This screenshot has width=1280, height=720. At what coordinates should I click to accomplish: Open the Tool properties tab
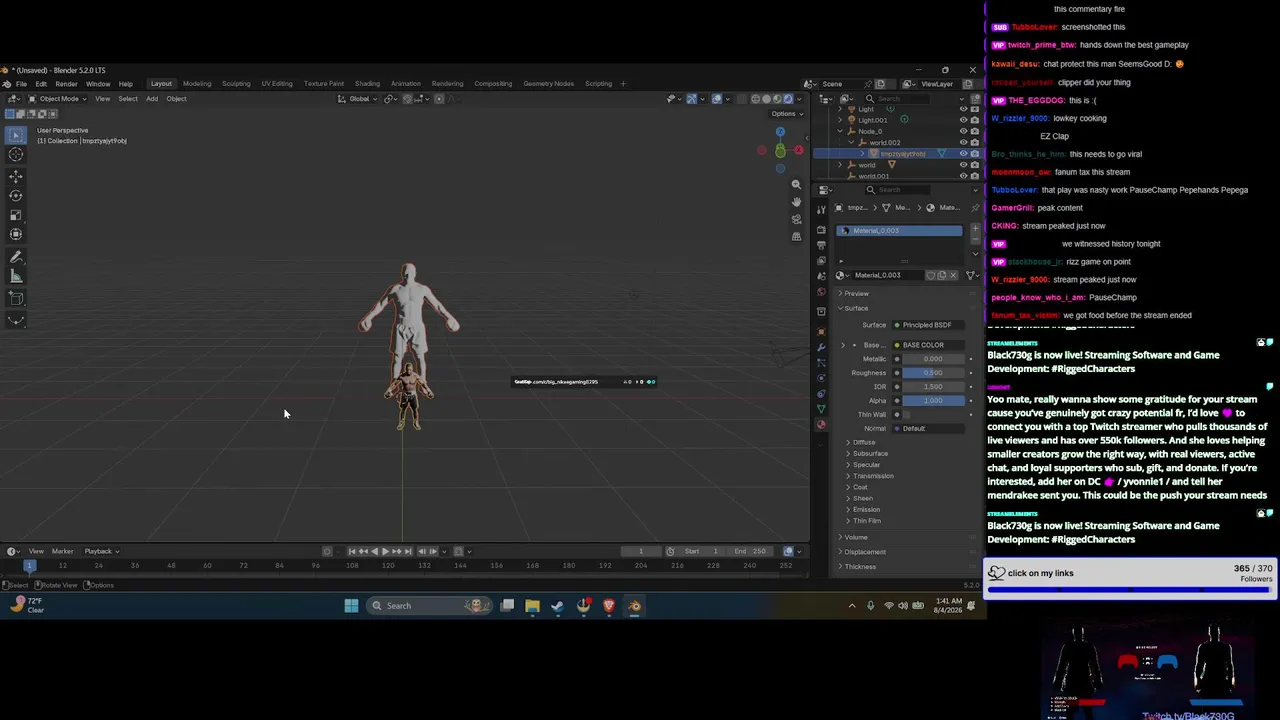click(x=821, y=209)
